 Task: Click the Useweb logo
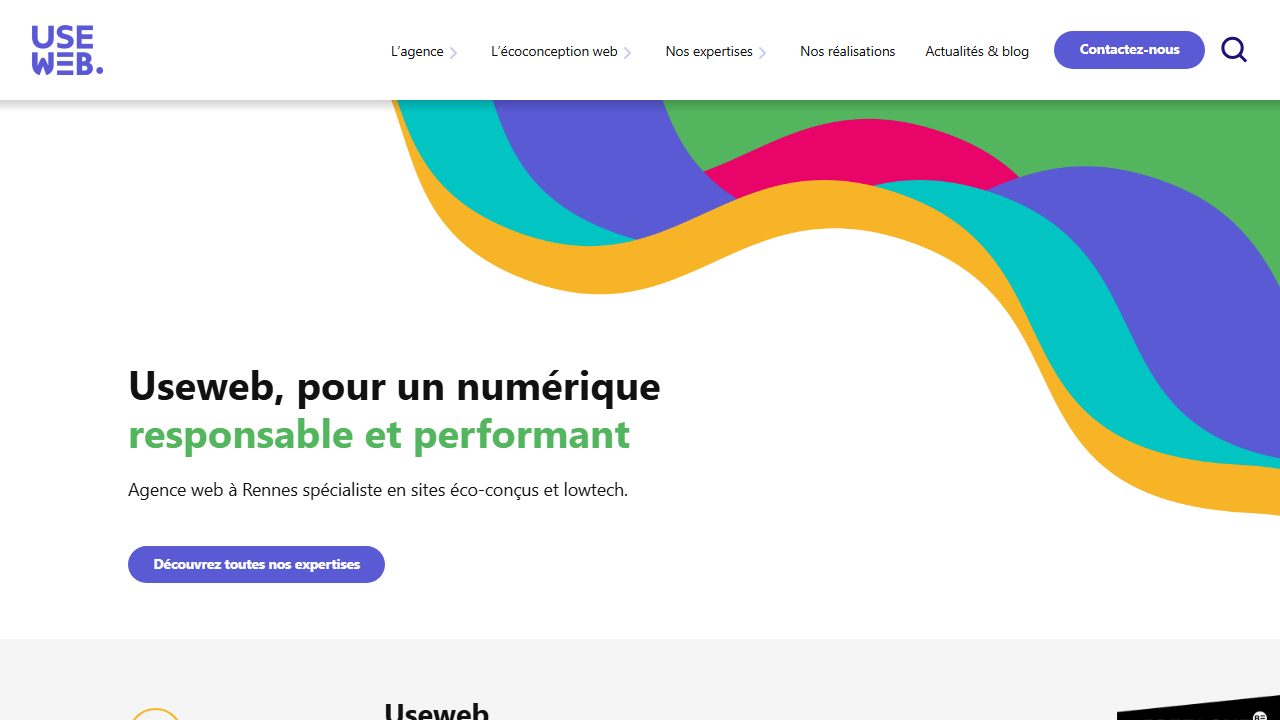coord(67,50)
